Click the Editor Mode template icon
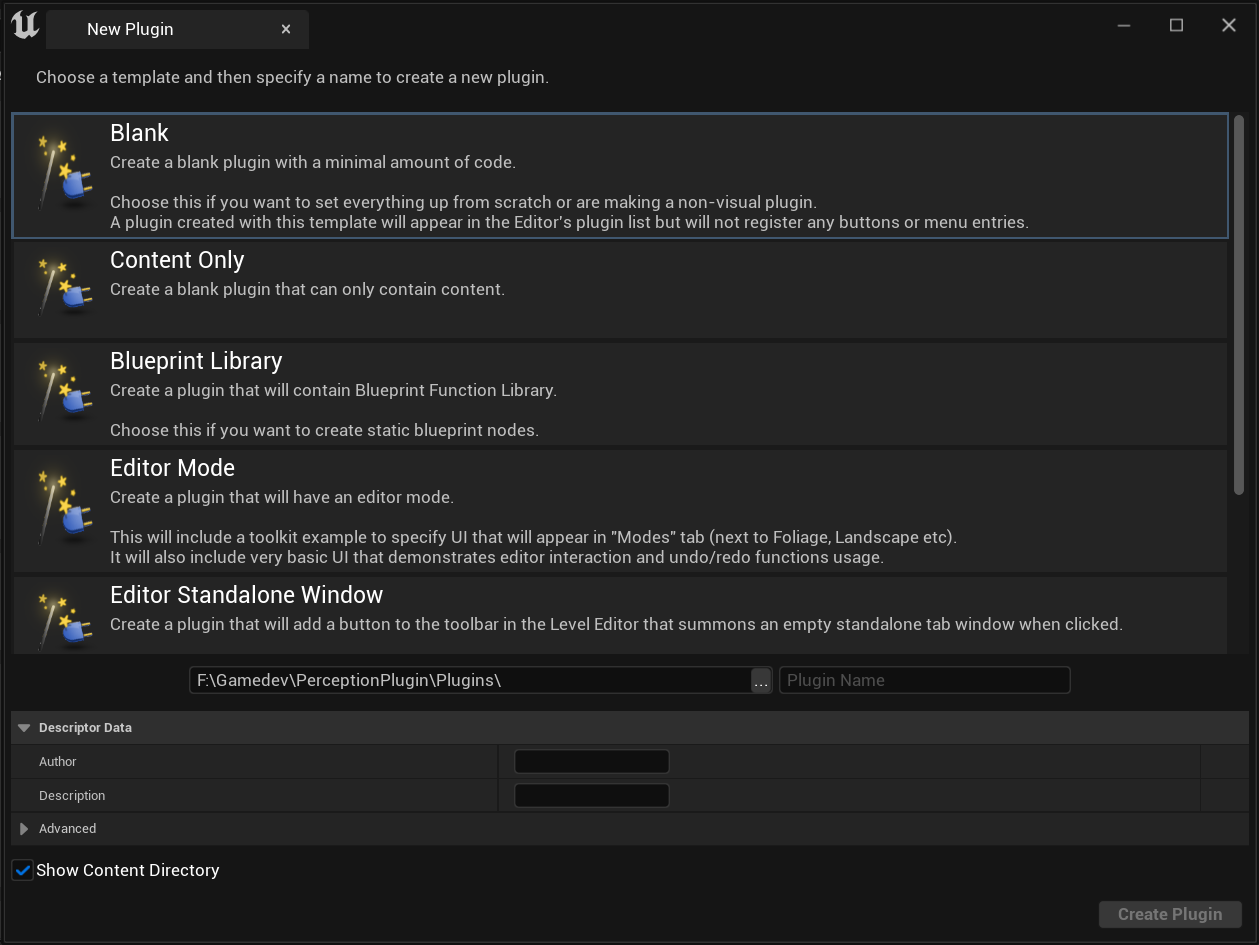Image resolution: width=1259 pixels, height=945 pixels. pos(65,509)
